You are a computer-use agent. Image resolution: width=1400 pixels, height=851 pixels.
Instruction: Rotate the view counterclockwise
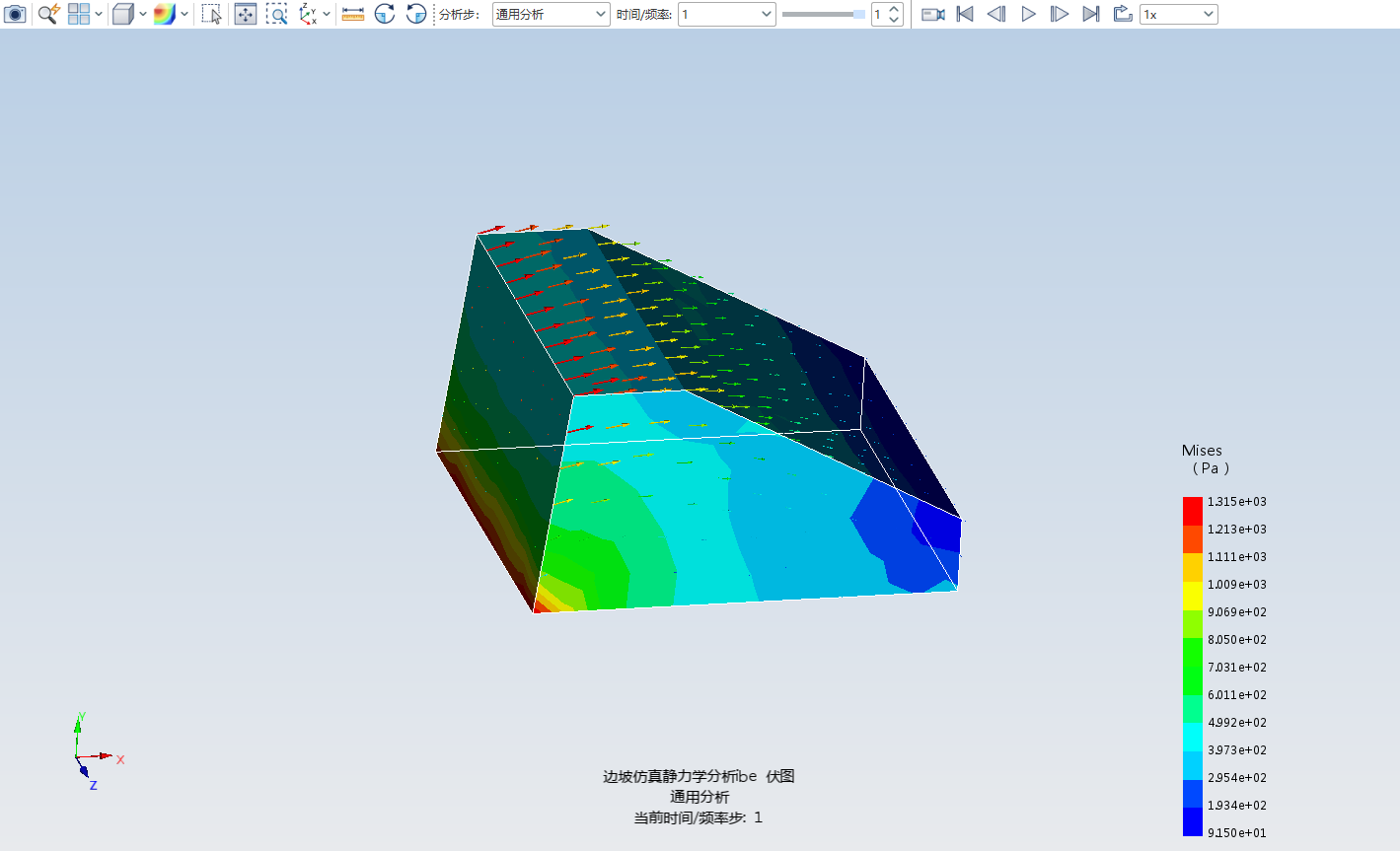coord(416,14)
